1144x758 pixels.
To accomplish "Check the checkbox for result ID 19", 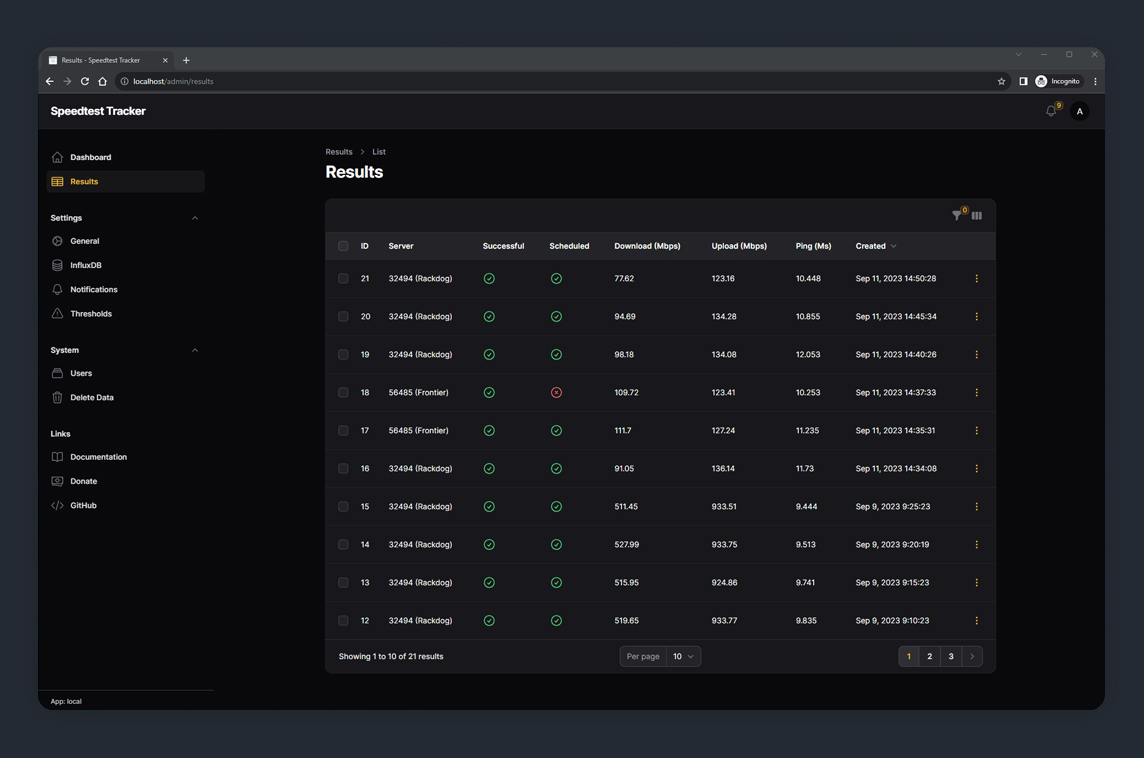I will (x=343, y=355).
